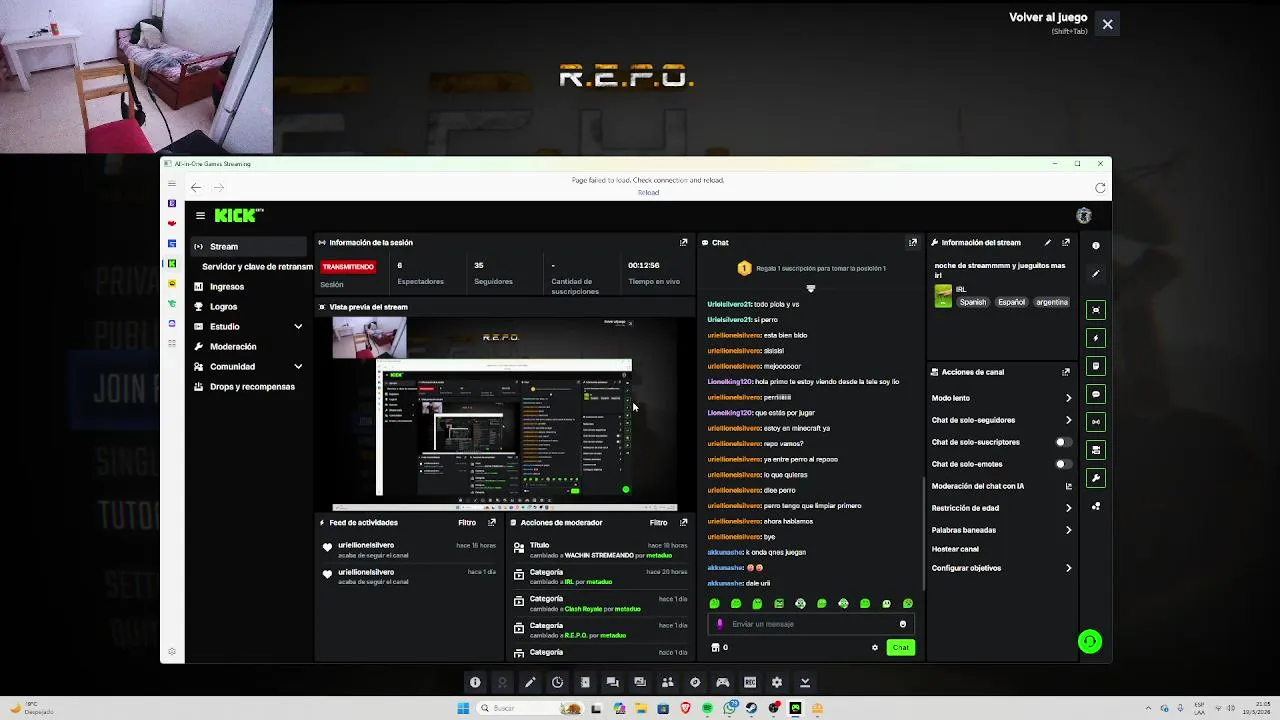Toggle Chat de solo-suscriptores switch
1280x720 pixels.
tap(1064, 442)
